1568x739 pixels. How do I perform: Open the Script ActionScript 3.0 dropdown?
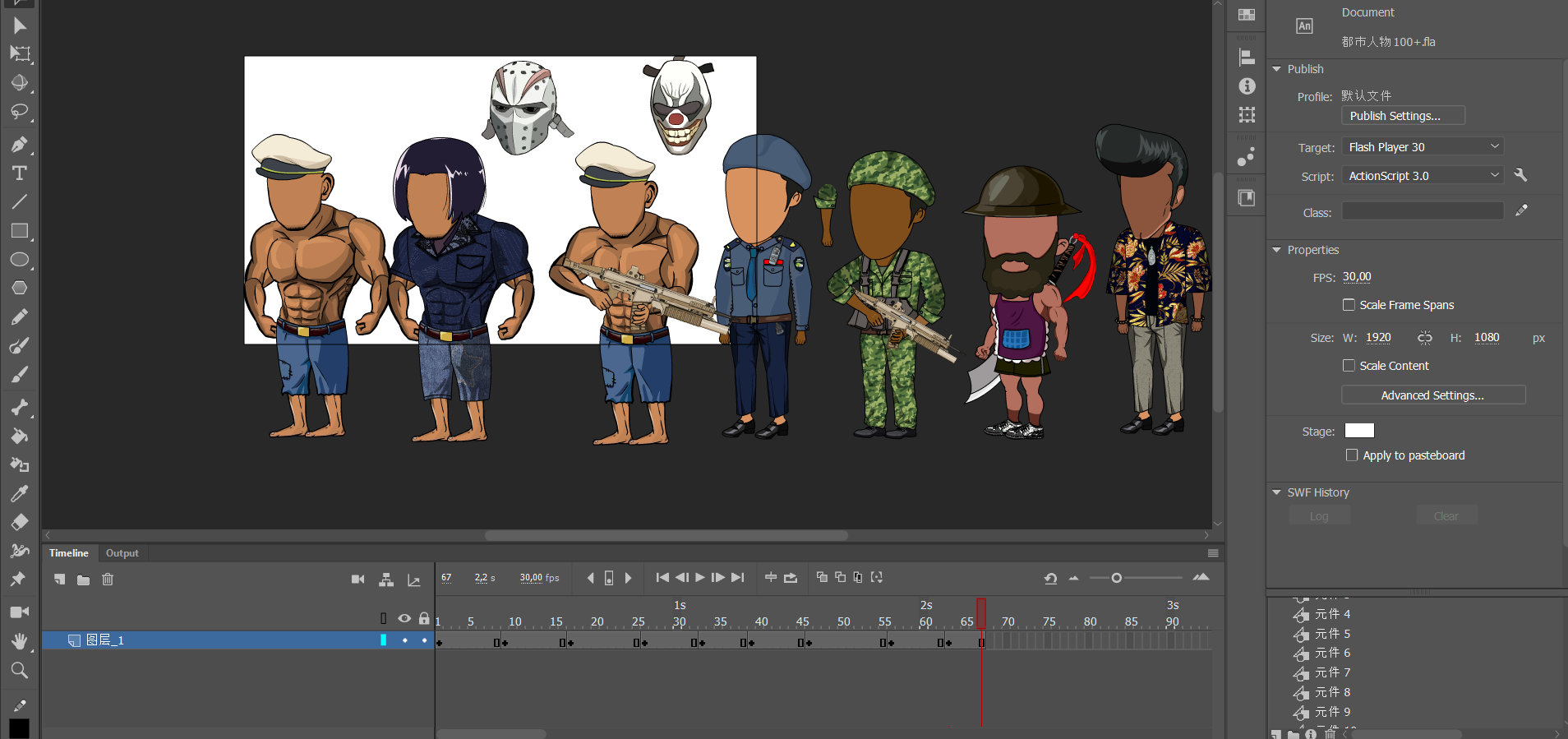[1423, 176]
